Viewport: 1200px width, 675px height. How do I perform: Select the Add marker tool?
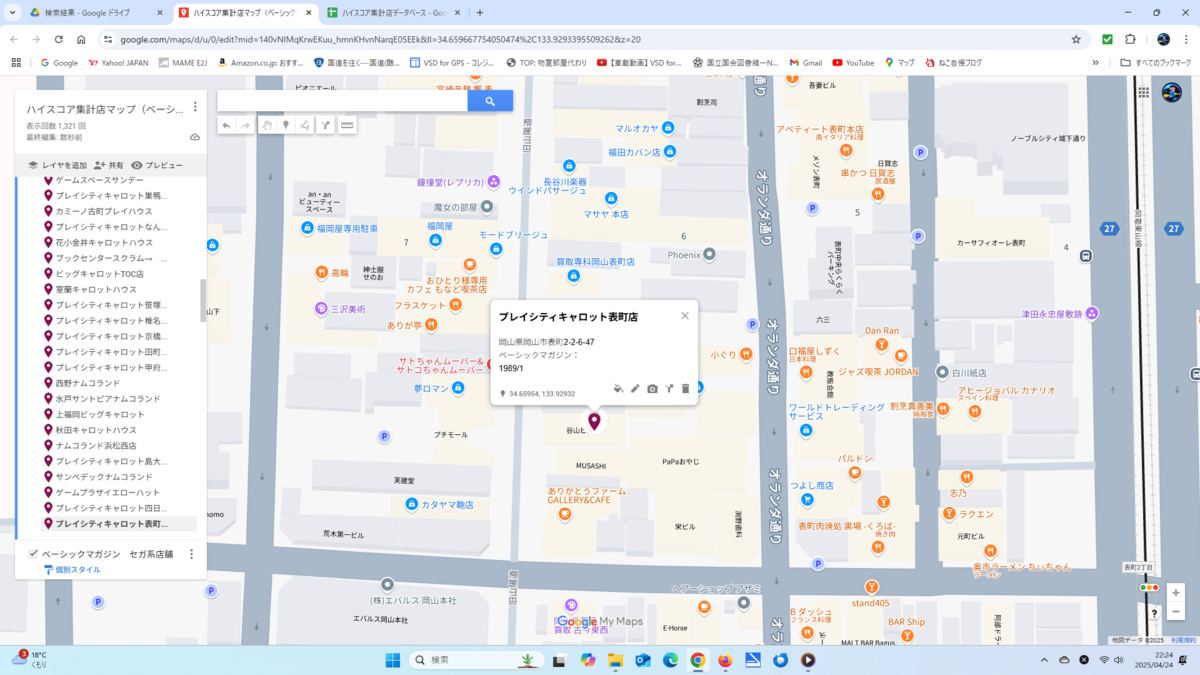[286, 126]
